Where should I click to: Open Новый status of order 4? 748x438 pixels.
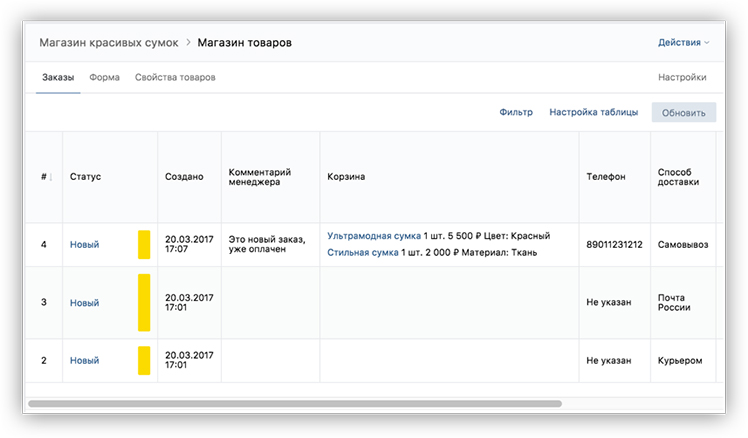coord(84,245)
